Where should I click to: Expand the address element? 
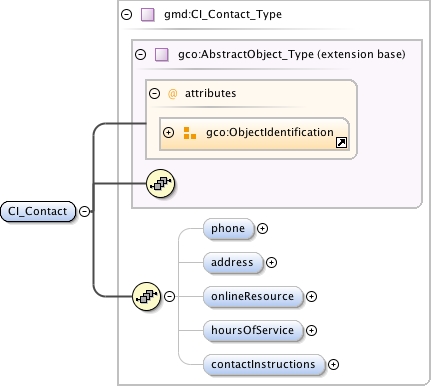coord(271,263)
